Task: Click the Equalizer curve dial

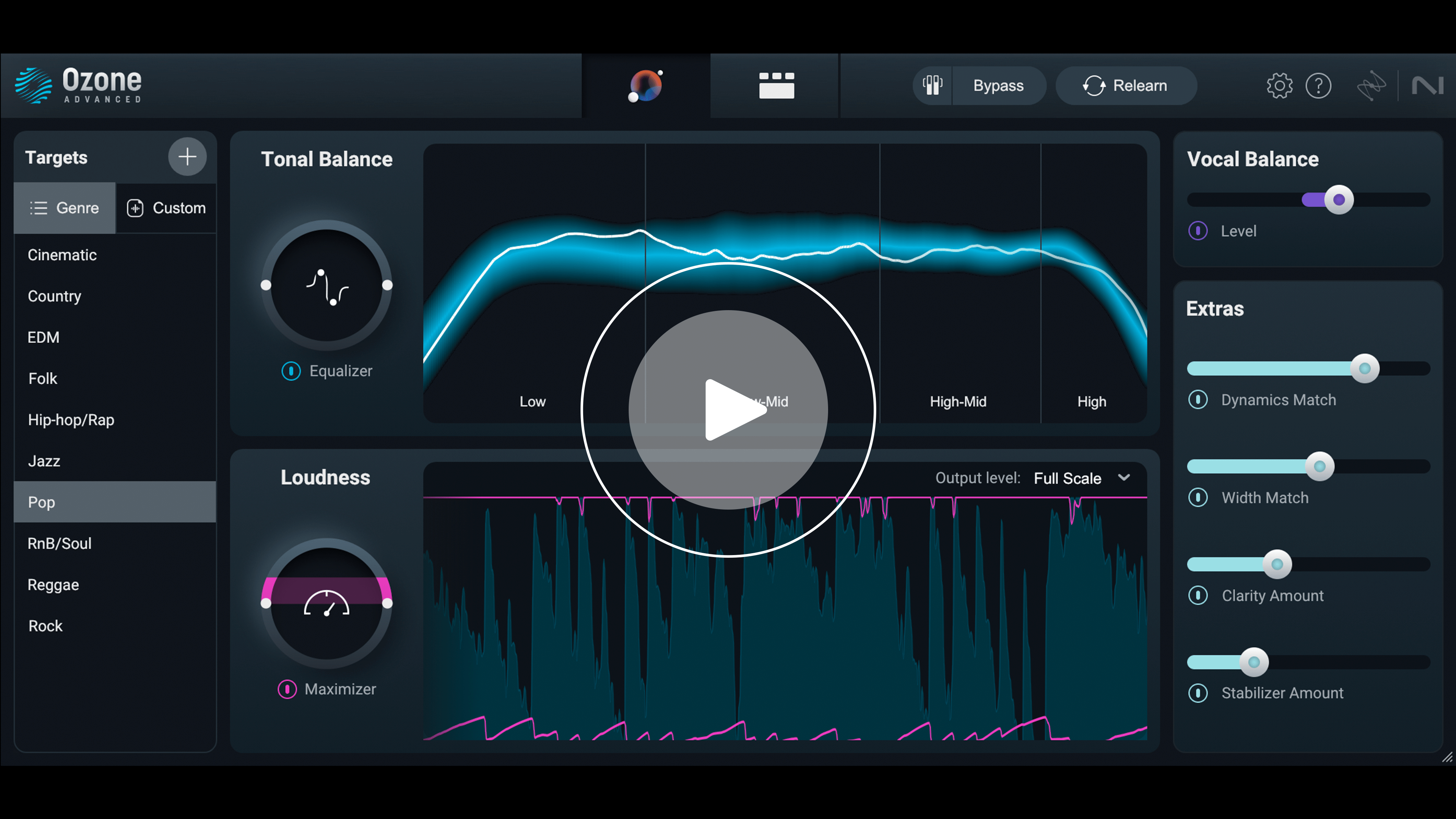Action: 327,286
